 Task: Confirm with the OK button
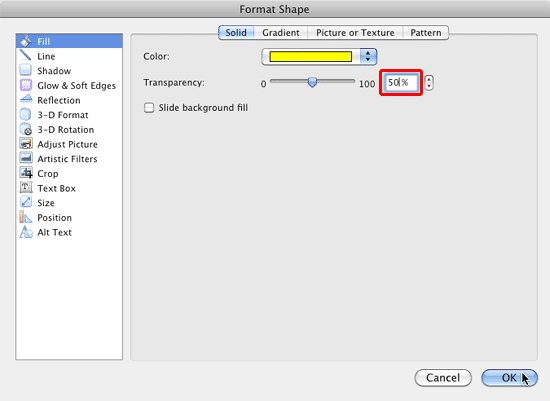tap(509, 378)
